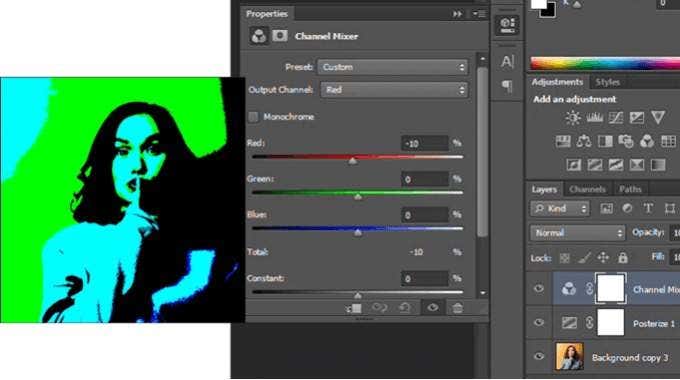Image resolution: width=680 pixels, height=380 pixels.
Task: Open the Preset dropdown
Action: pyautogui.click(x=393, y=67)
